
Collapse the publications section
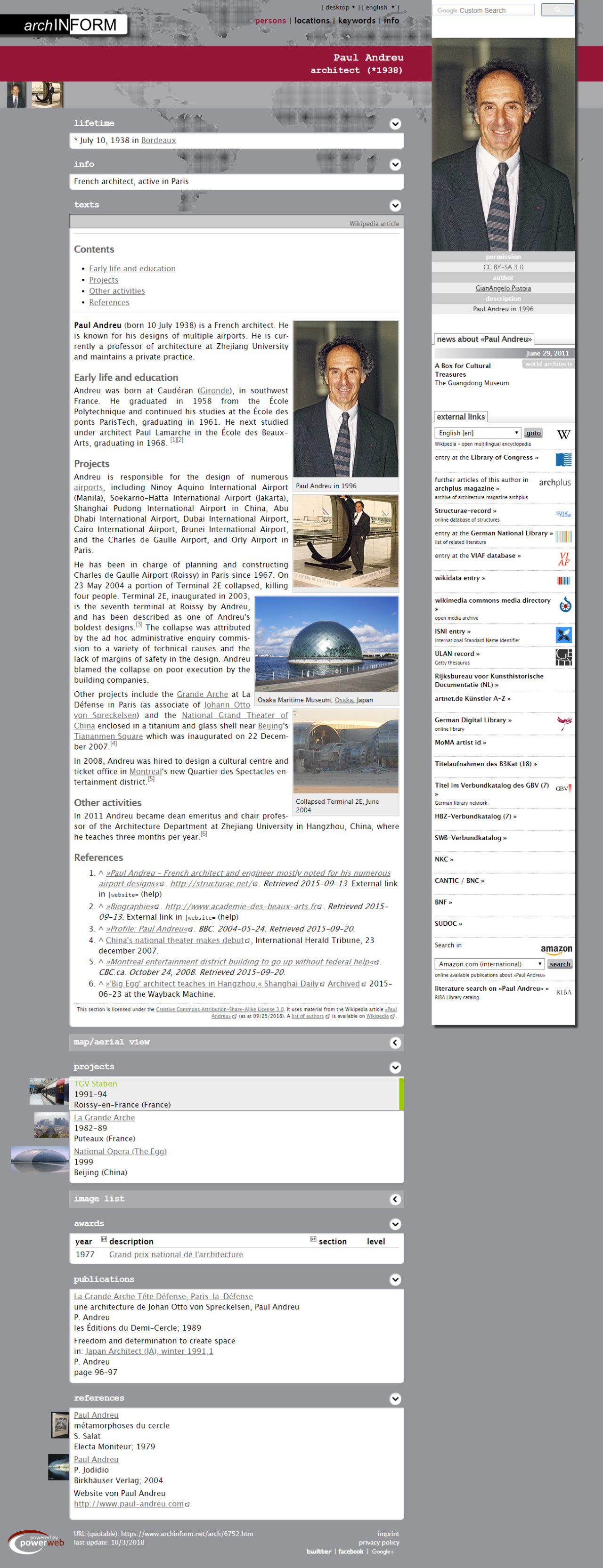point(395,1279)
